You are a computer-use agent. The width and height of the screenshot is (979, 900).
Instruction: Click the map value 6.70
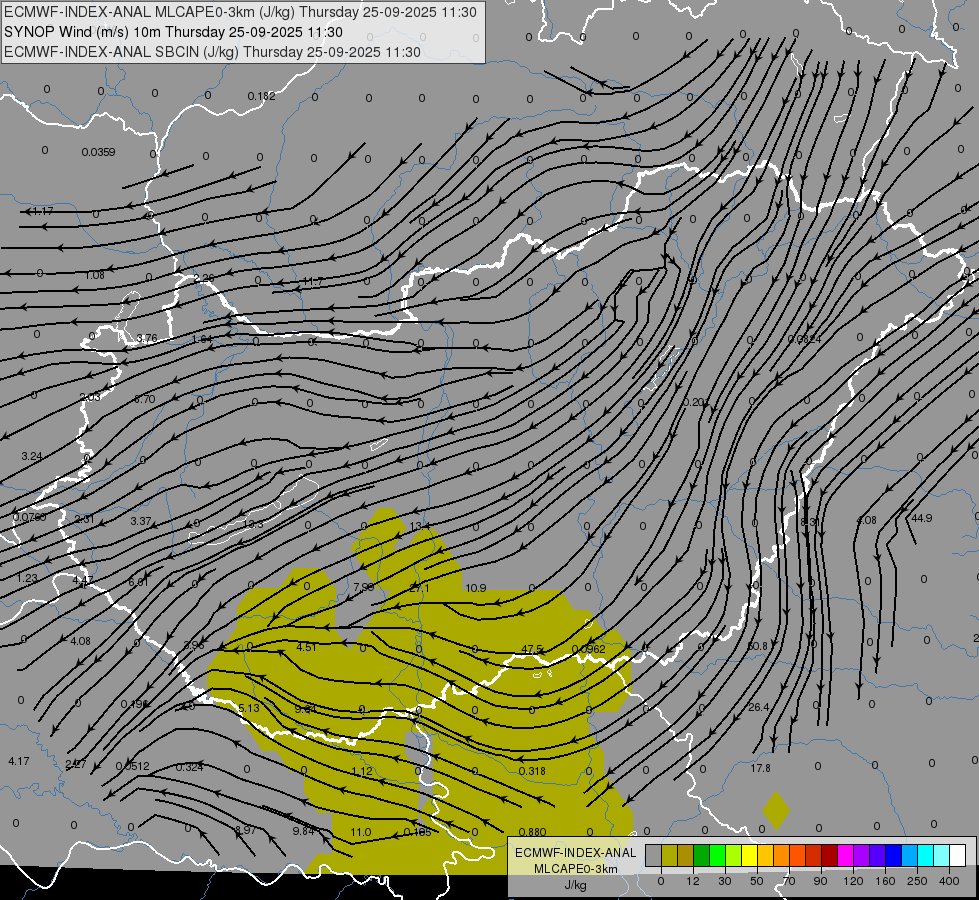145,400
